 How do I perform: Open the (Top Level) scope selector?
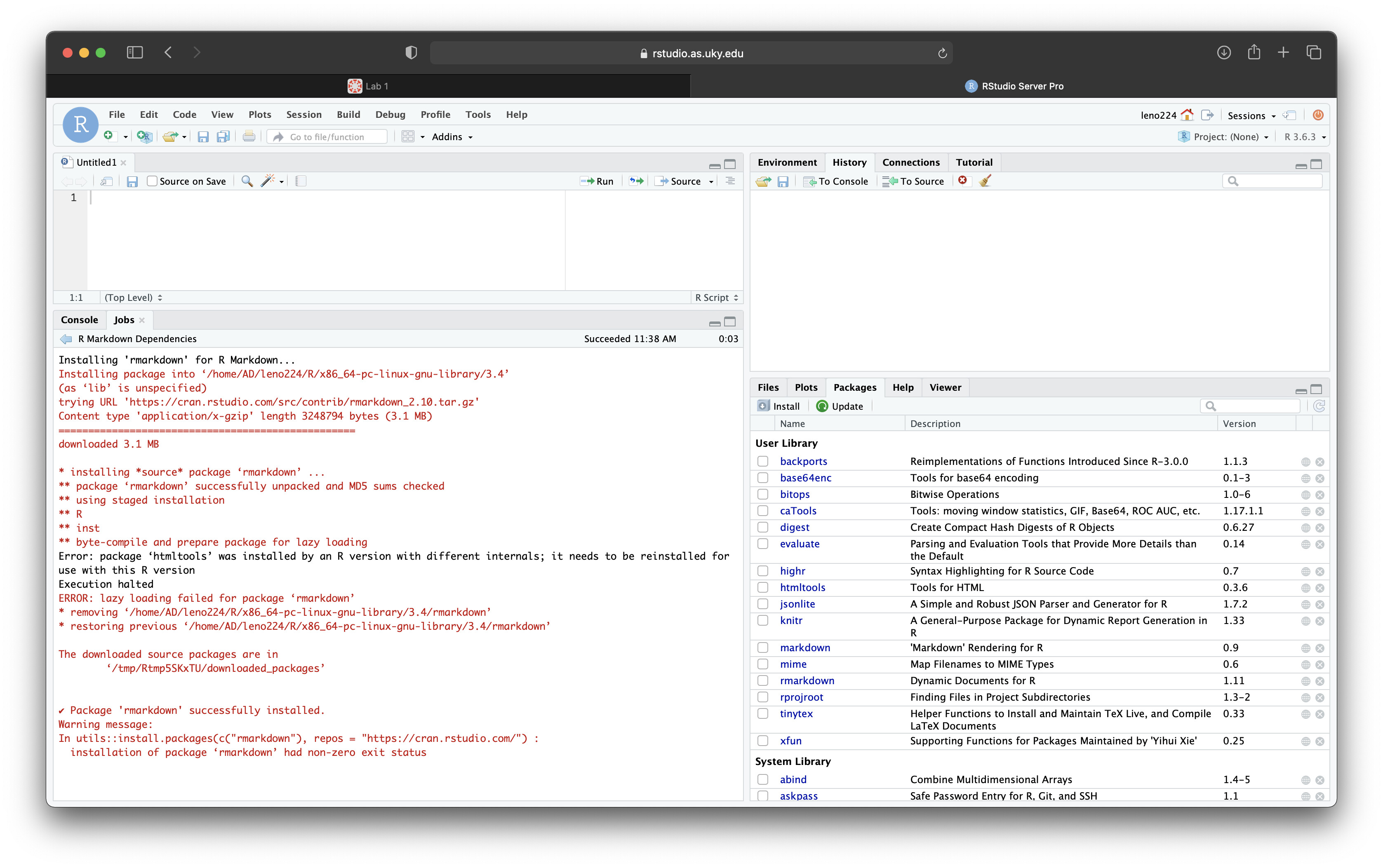point(133,298)
